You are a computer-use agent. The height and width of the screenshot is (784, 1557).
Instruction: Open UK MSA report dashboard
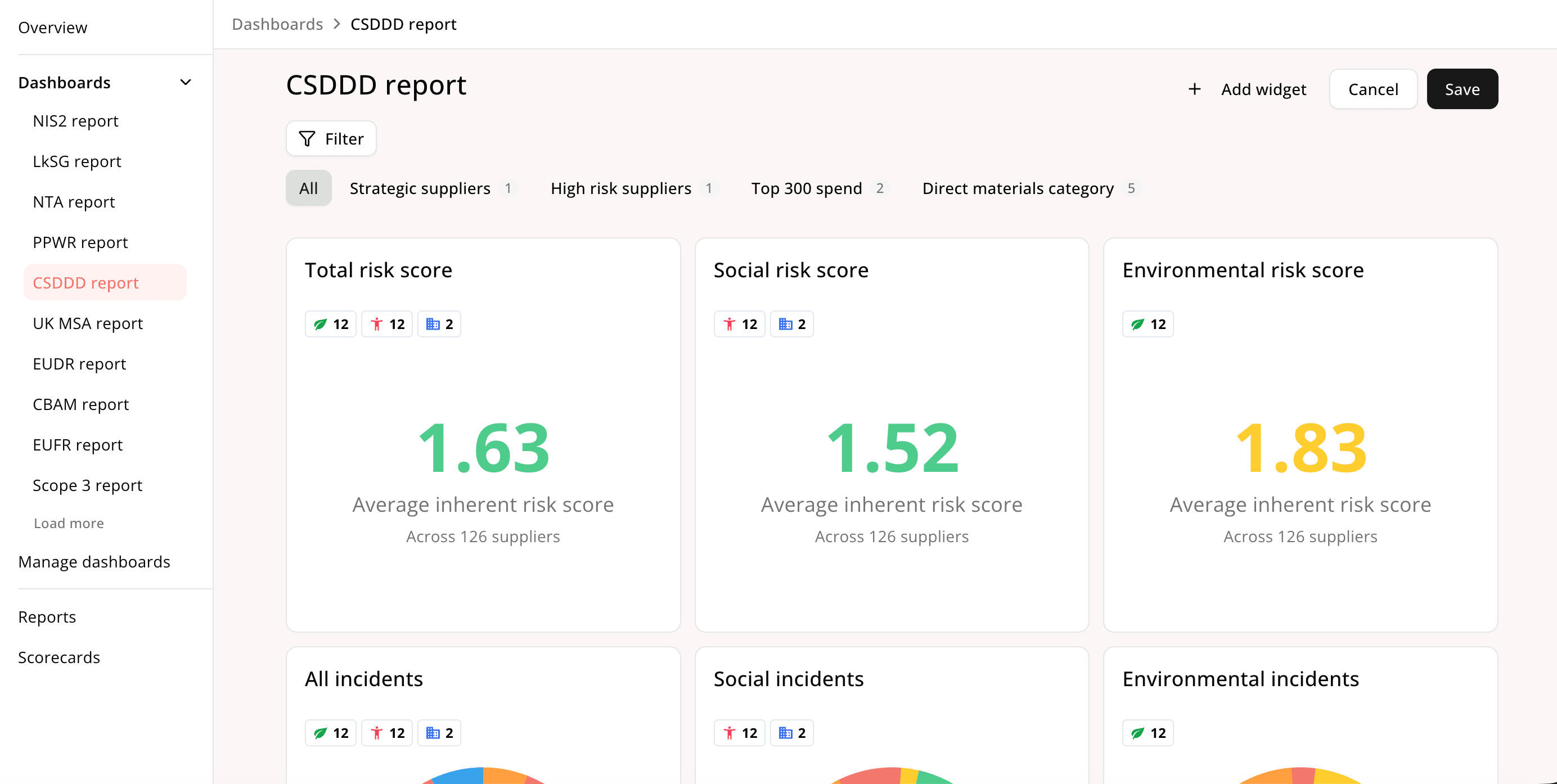pyautogui.click(x=88, y=323)
